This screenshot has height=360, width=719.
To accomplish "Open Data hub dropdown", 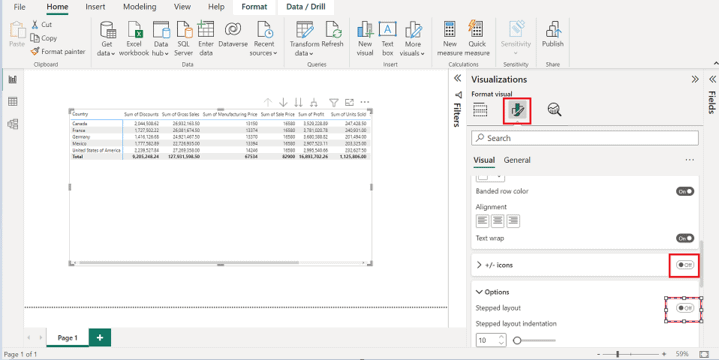I will 161,49.
